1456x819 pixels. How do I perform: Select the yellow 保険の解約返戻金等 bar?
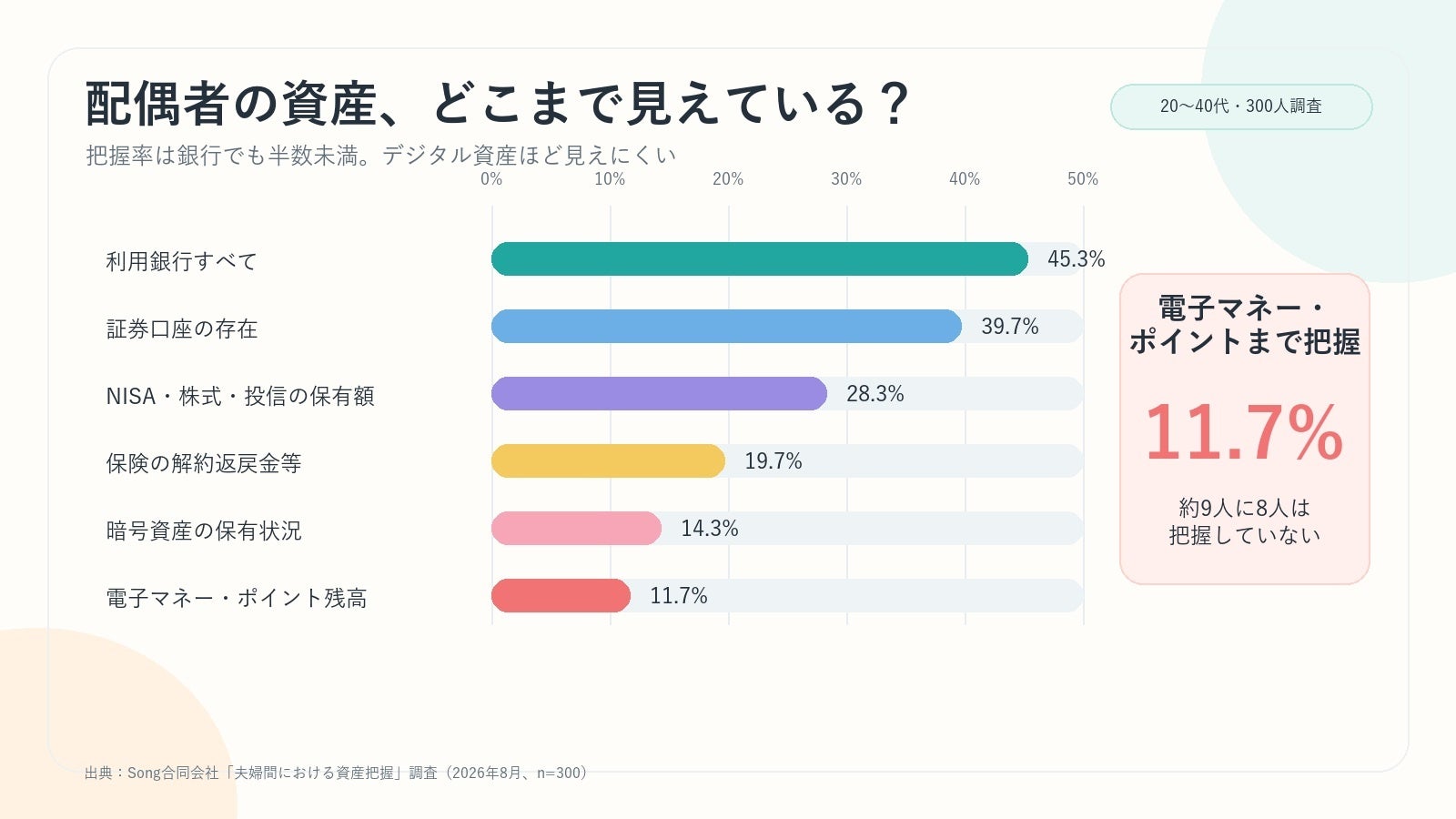(608, 461)
